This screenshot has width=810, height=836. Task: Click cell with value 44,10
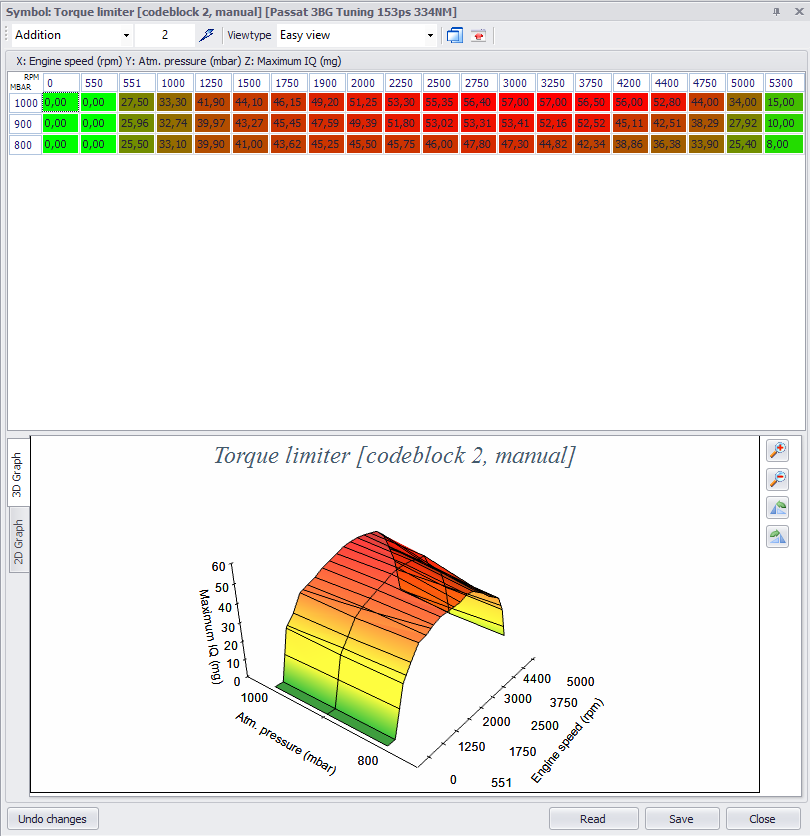click(251, 102)
